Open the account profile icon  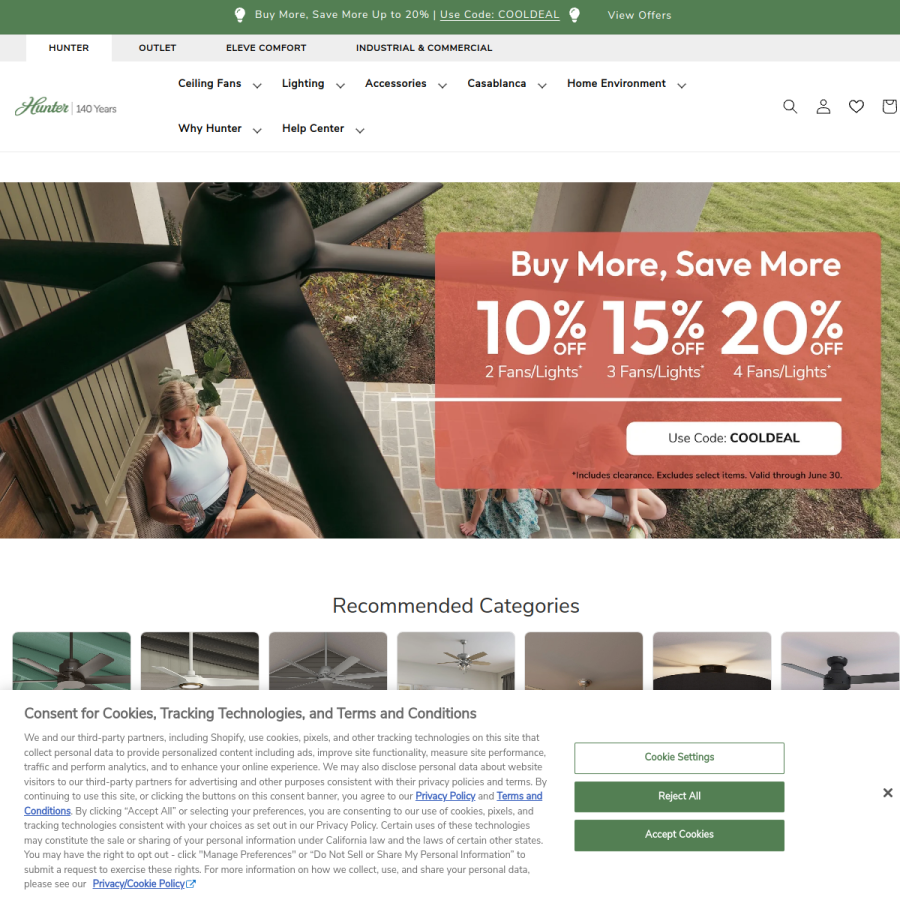pyautogui.click(x=823, y=106)
